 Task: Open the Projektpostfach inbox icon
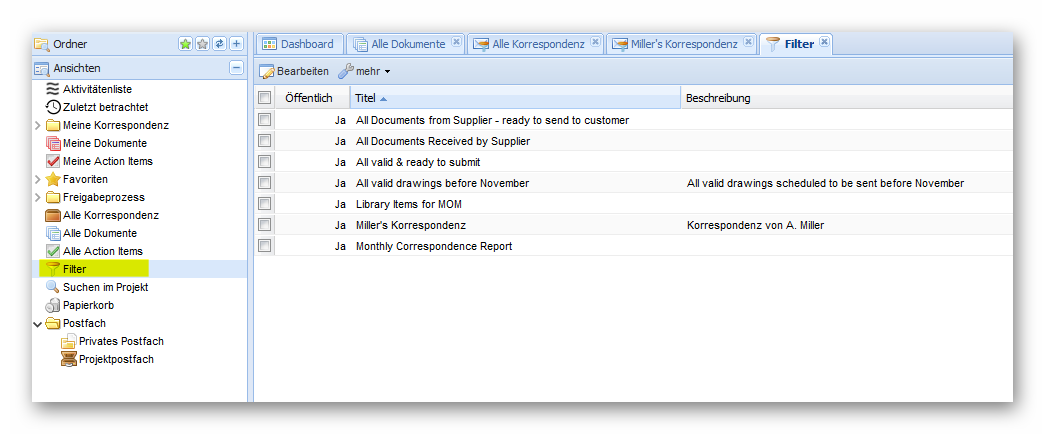click(x=69, y=359)
